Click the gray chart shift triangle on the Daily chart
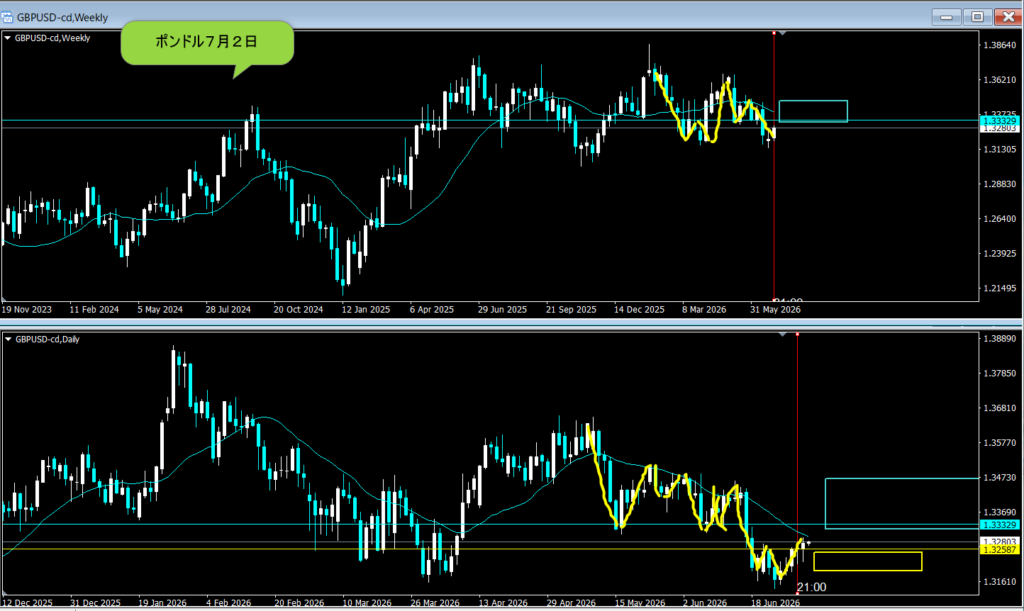This screenshot has height=611, width=1024. 782,334
